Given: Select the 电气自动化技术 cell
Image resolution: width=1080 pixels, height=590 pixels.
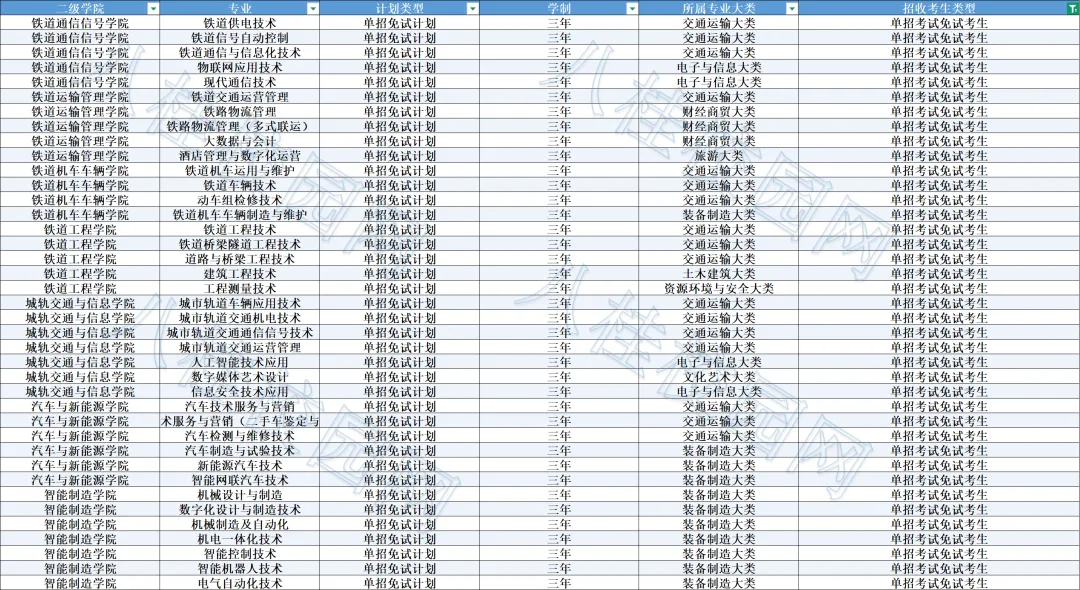Looking at the screenshot, I should [240, 583].
